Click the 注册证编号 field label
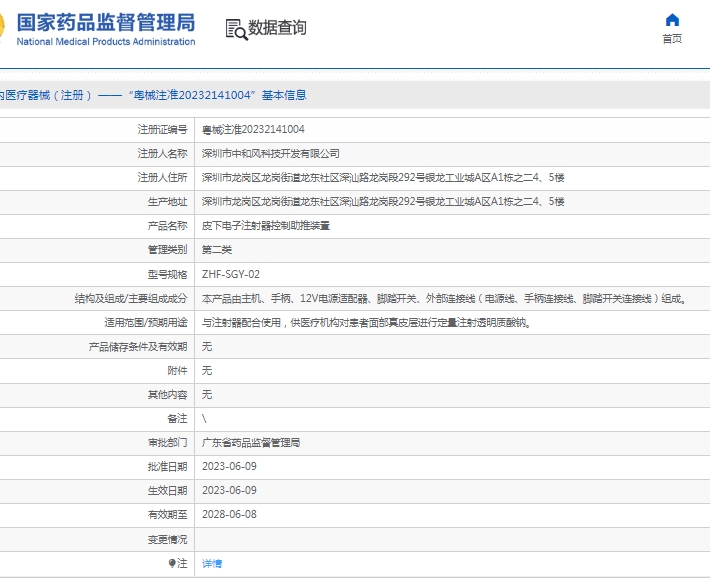Screen dimensions: 710x585 click(163, 129)
